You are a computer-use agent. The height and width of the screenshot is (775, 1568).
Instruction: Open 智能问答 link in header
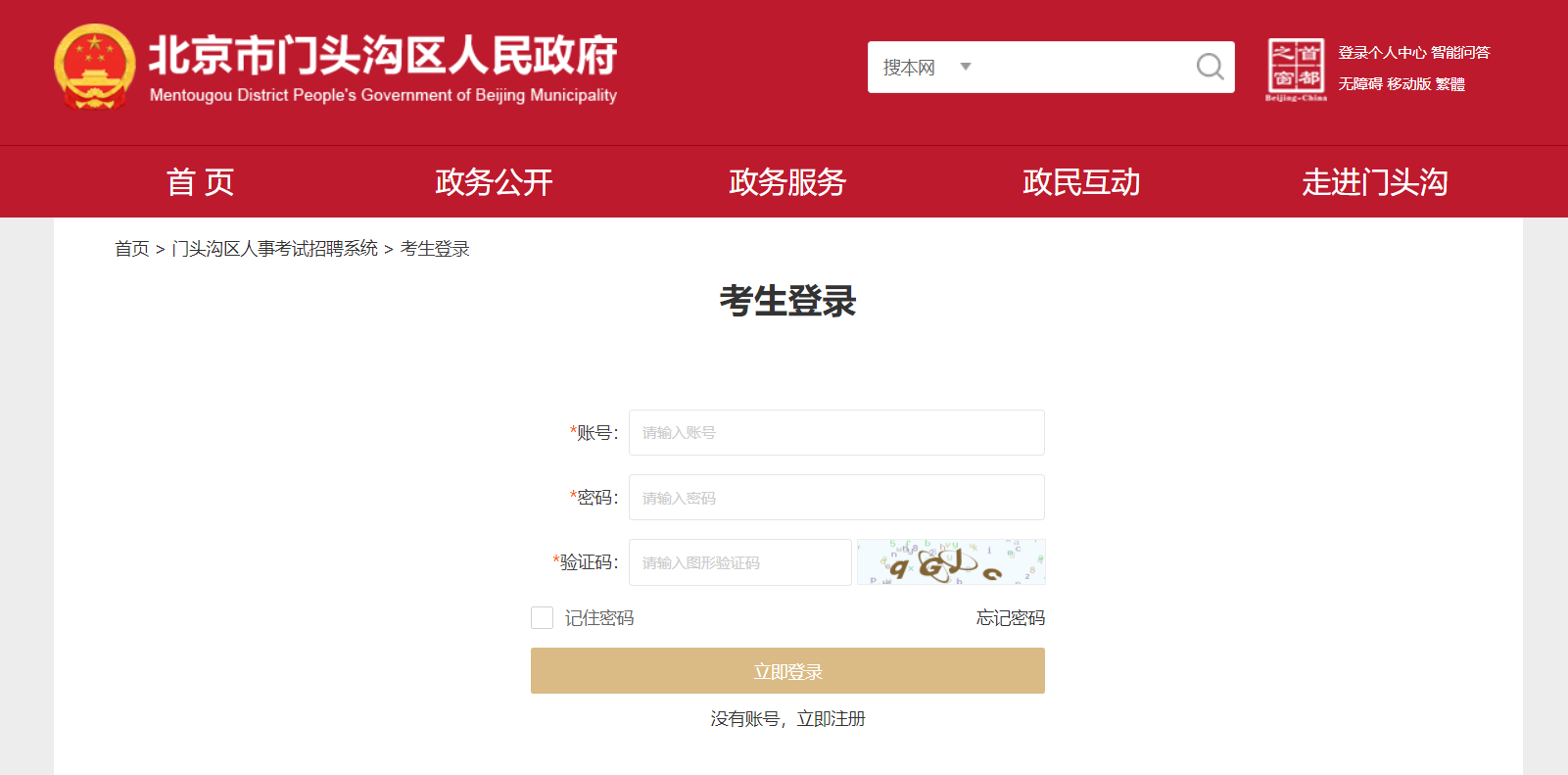click(1460, 53)
